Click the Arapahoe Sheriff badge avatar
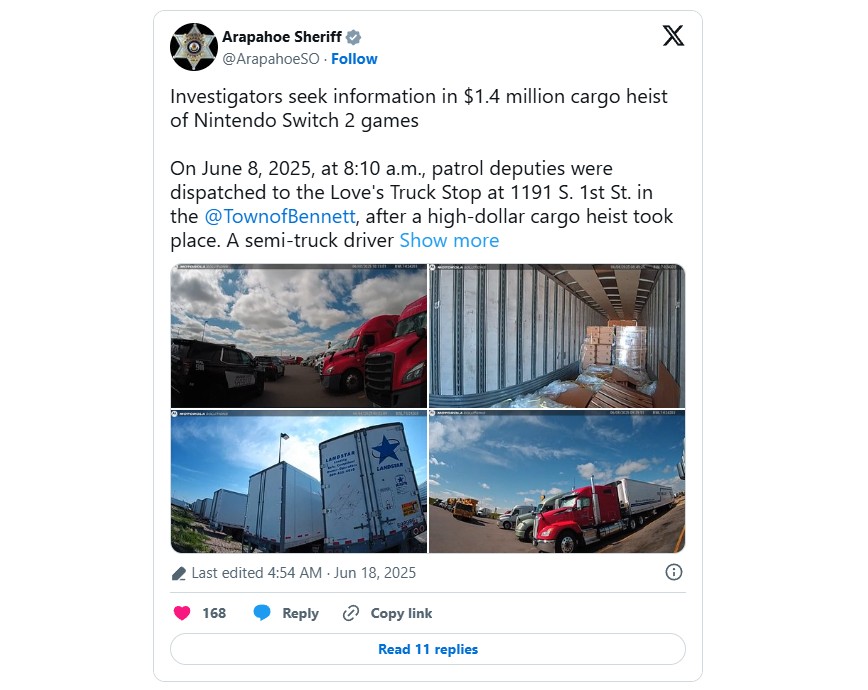This screenshot has width=868, height=690. [x=194, y=47]
